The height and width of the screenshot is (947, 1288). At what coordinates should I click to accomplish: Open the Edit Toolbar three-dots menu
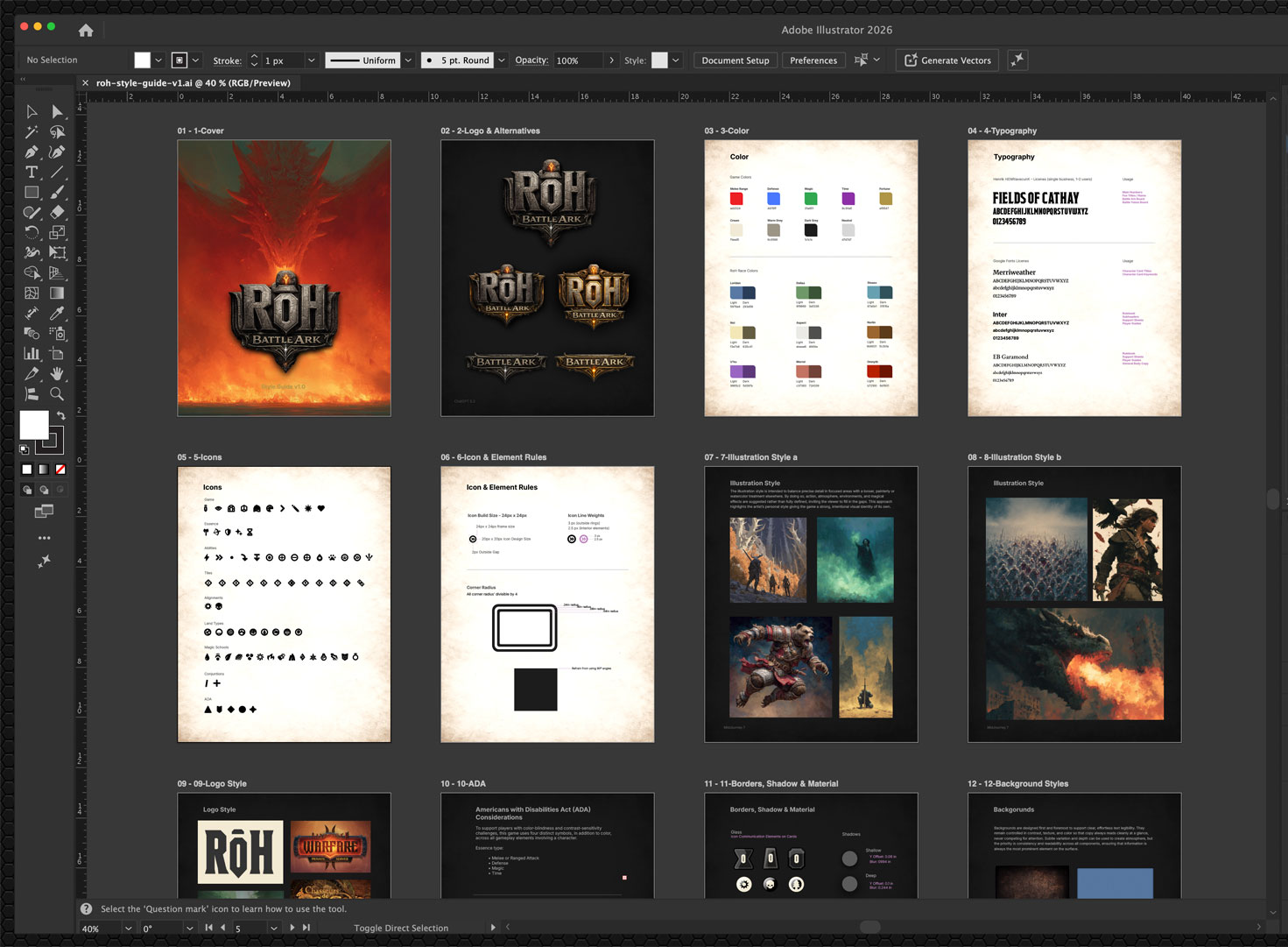(44, 538)
